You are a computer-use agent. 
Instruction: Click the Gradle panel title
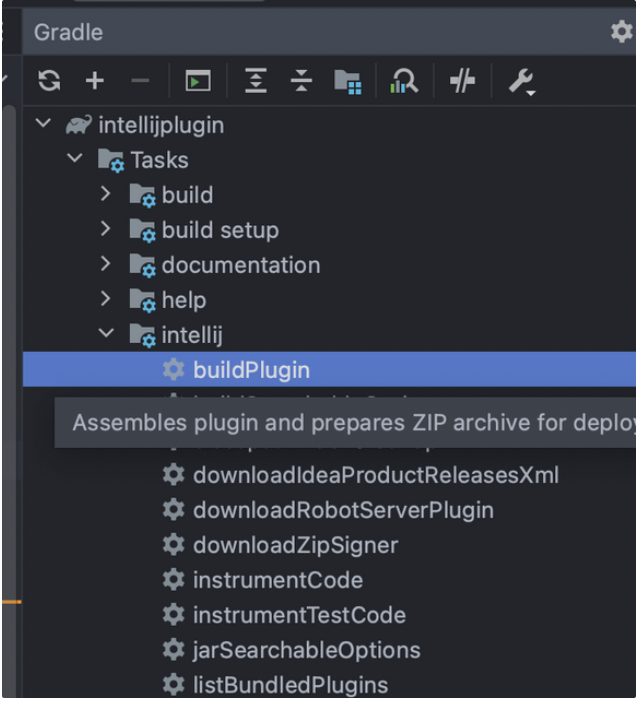coord(68,33)
